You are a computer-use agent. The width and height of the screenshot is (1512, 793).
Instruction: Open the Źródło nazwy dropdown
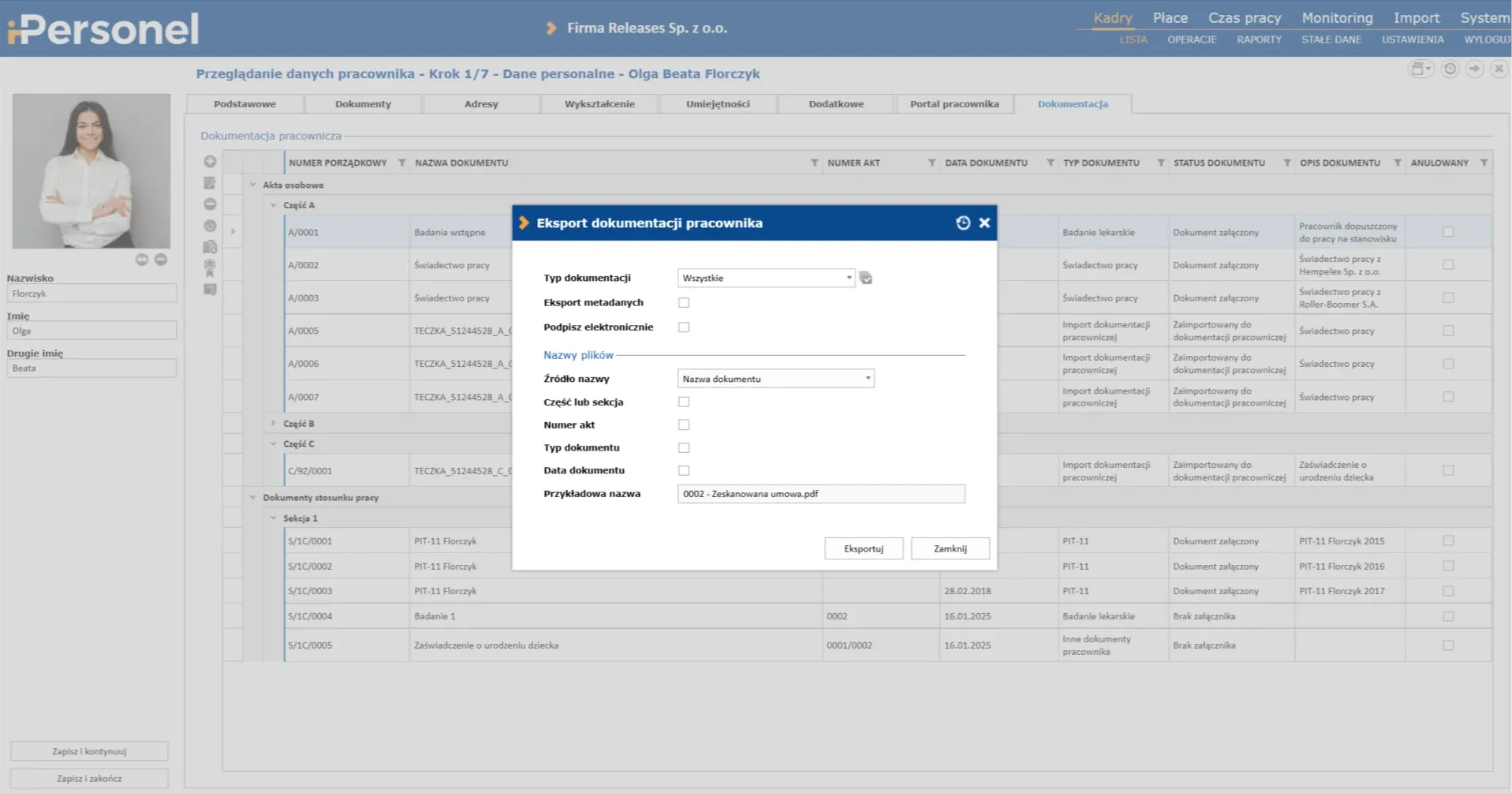pyautogui.click(x=775, y=380)
